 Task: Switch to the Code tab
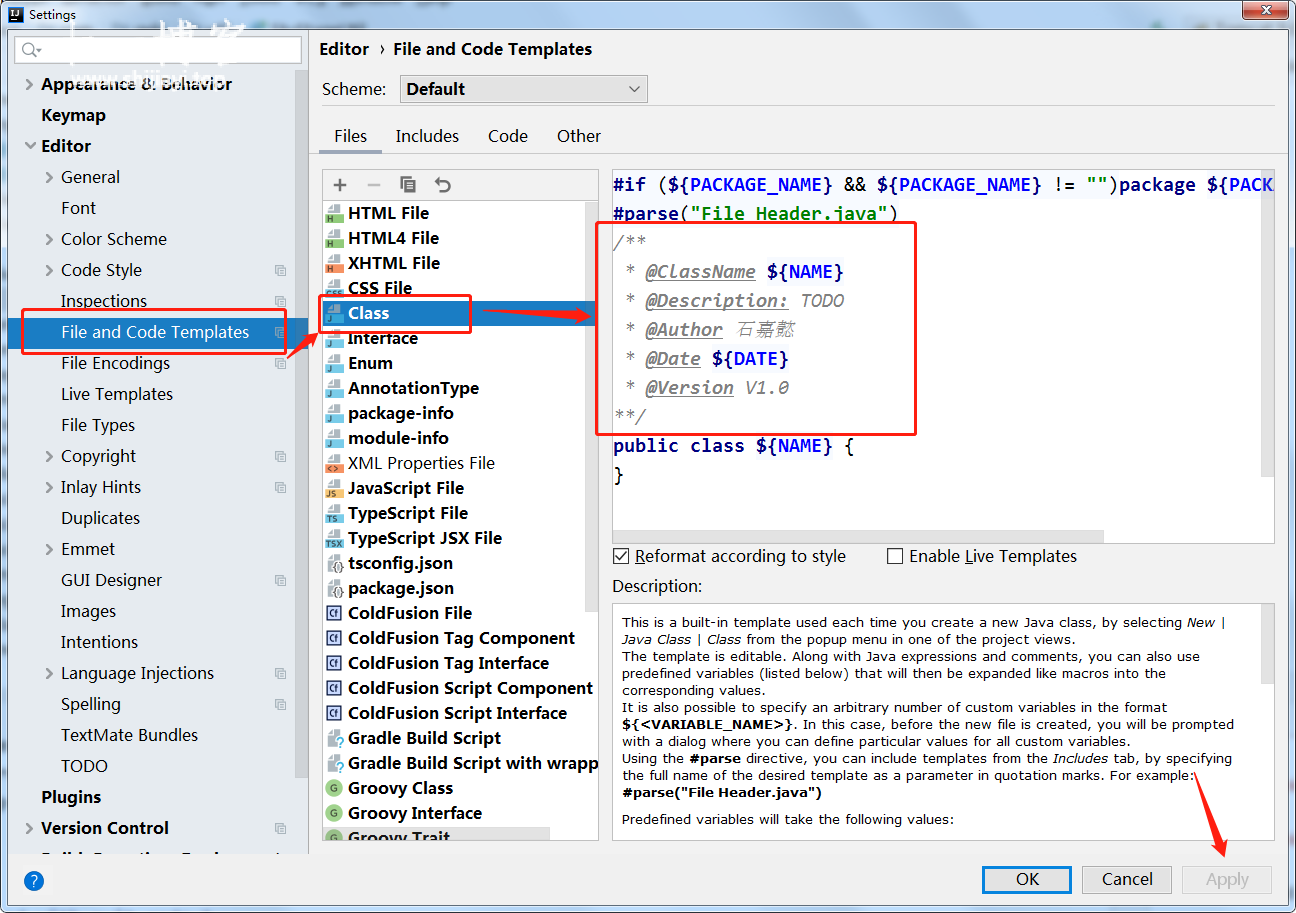click(508, 136)
